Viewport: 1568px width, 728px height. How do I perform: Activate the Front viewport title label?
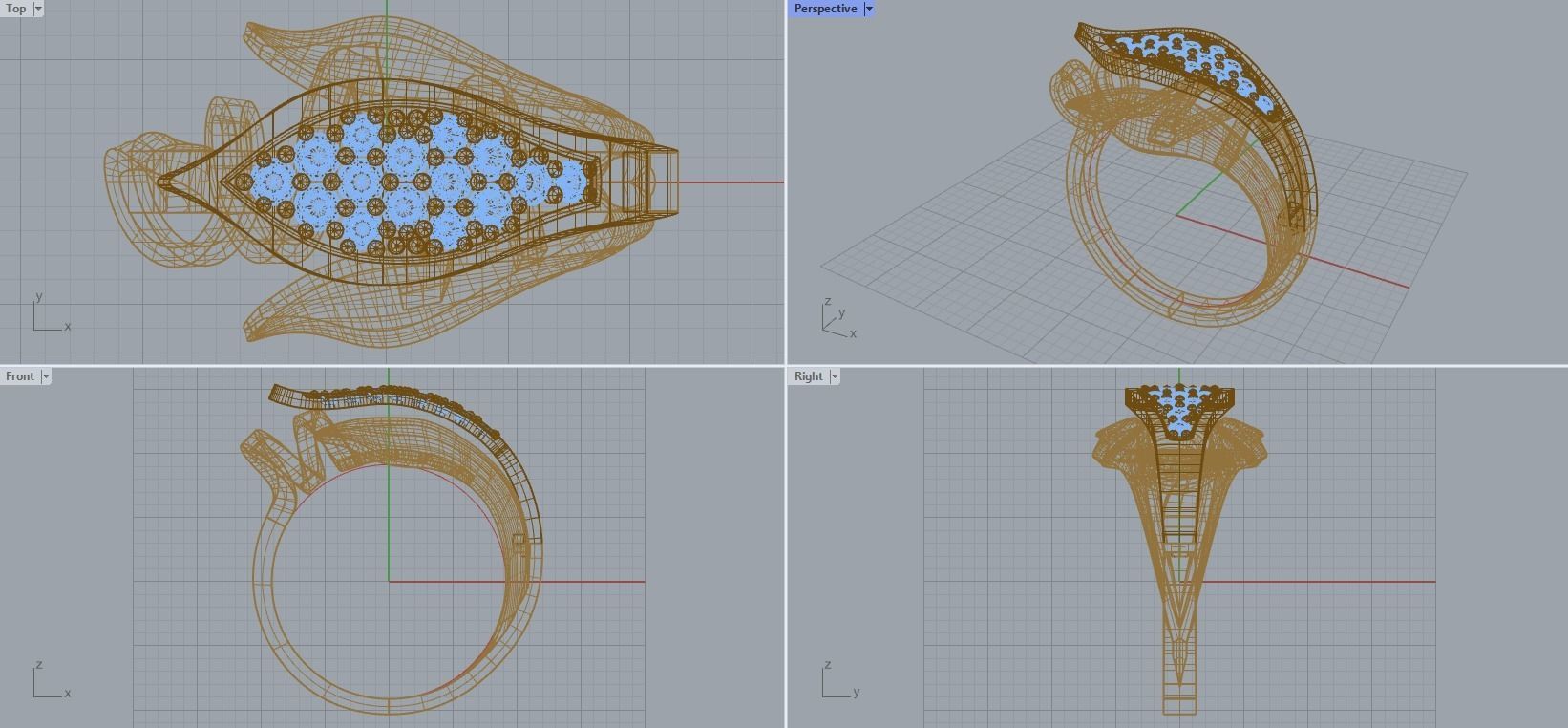pyautogui.click(x=20, y=376)
